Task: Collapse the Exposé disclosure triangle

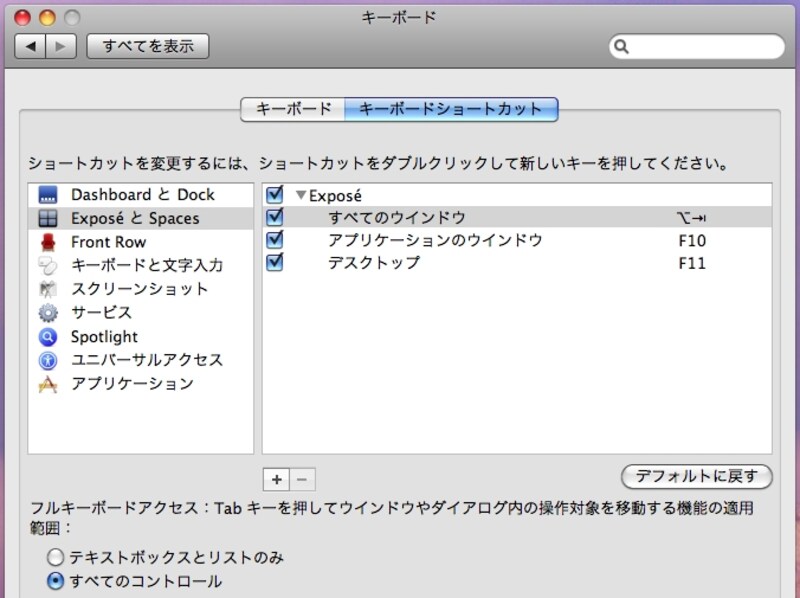Action: pos(299,195)
